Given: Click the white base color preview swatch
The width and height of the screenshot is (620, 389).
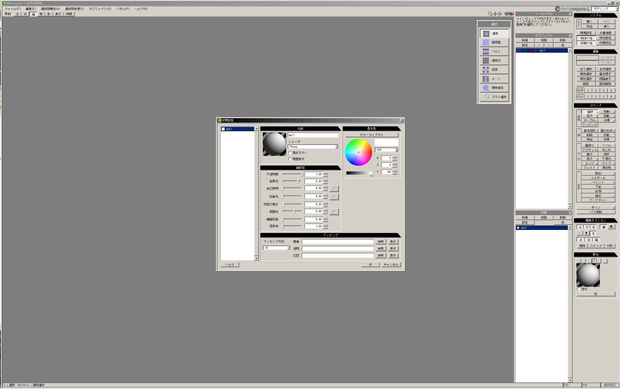Looking at the screenshot, I should coord(386,143).
